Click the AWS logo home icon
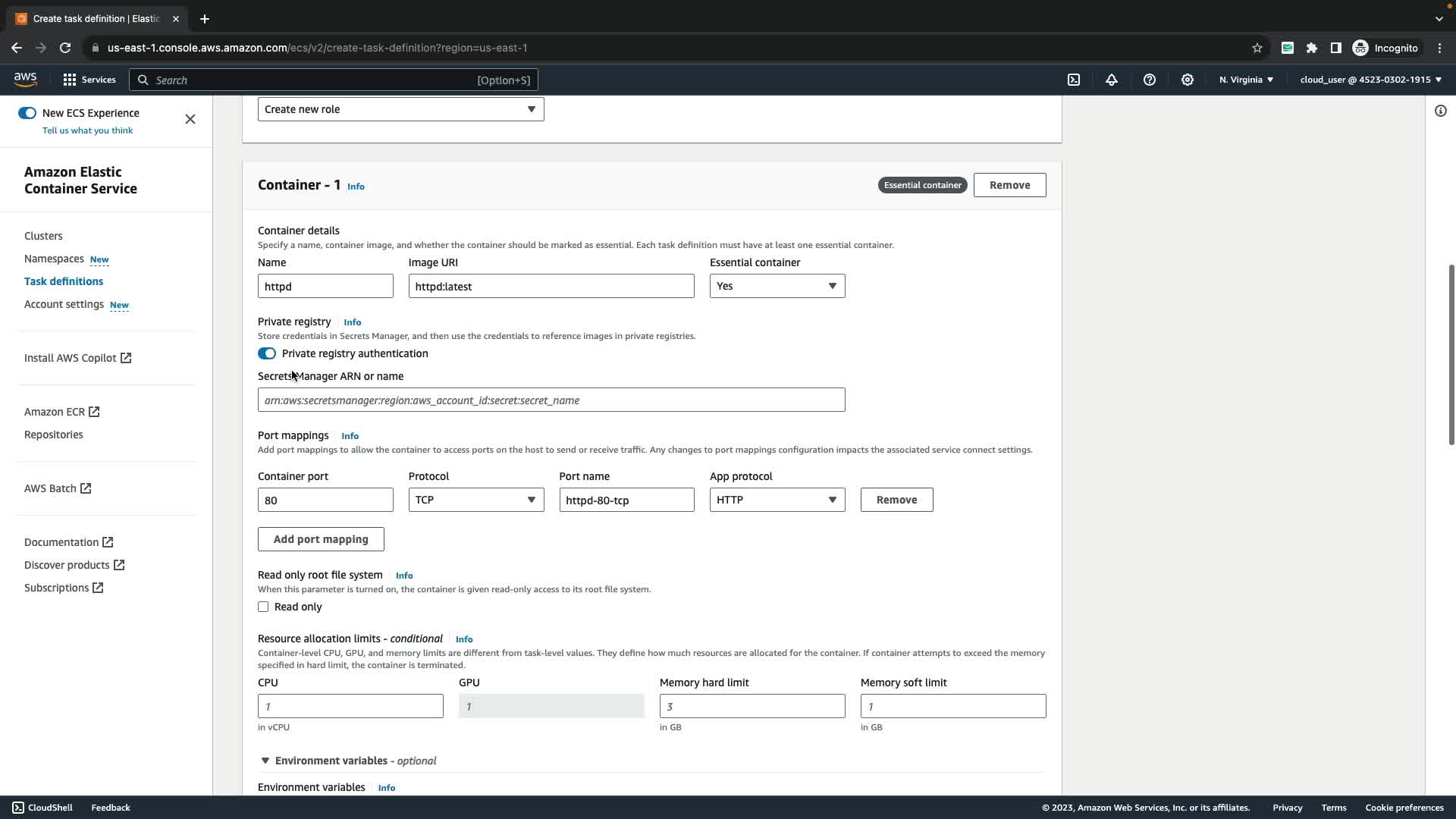 click(x=25, y=80)
